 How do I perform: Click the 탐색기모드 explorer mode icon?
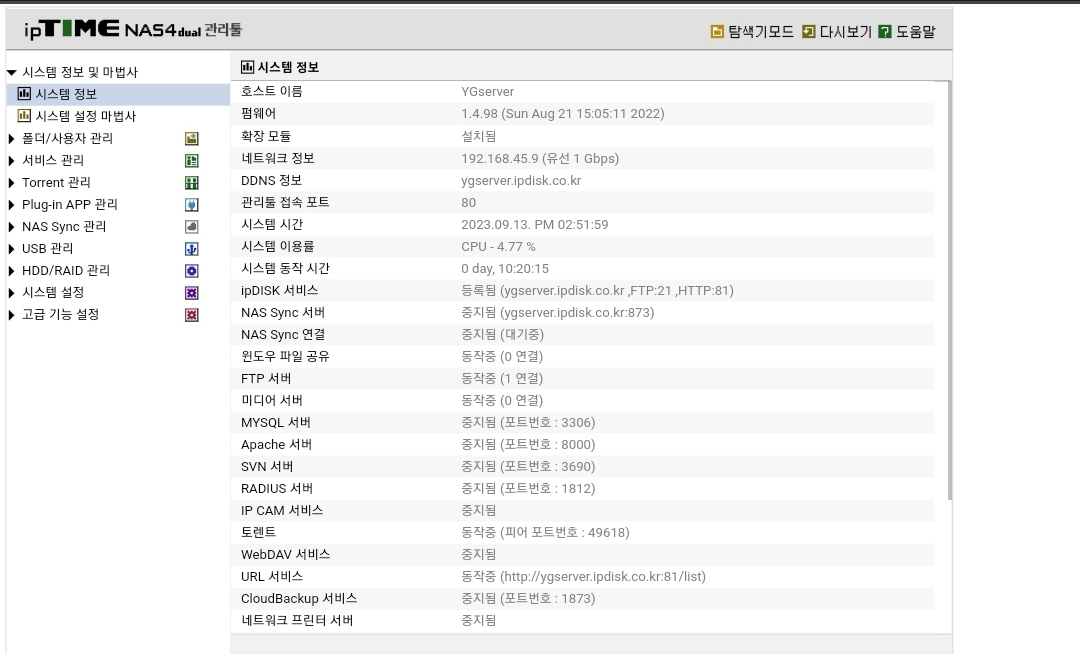click(717, 32)
